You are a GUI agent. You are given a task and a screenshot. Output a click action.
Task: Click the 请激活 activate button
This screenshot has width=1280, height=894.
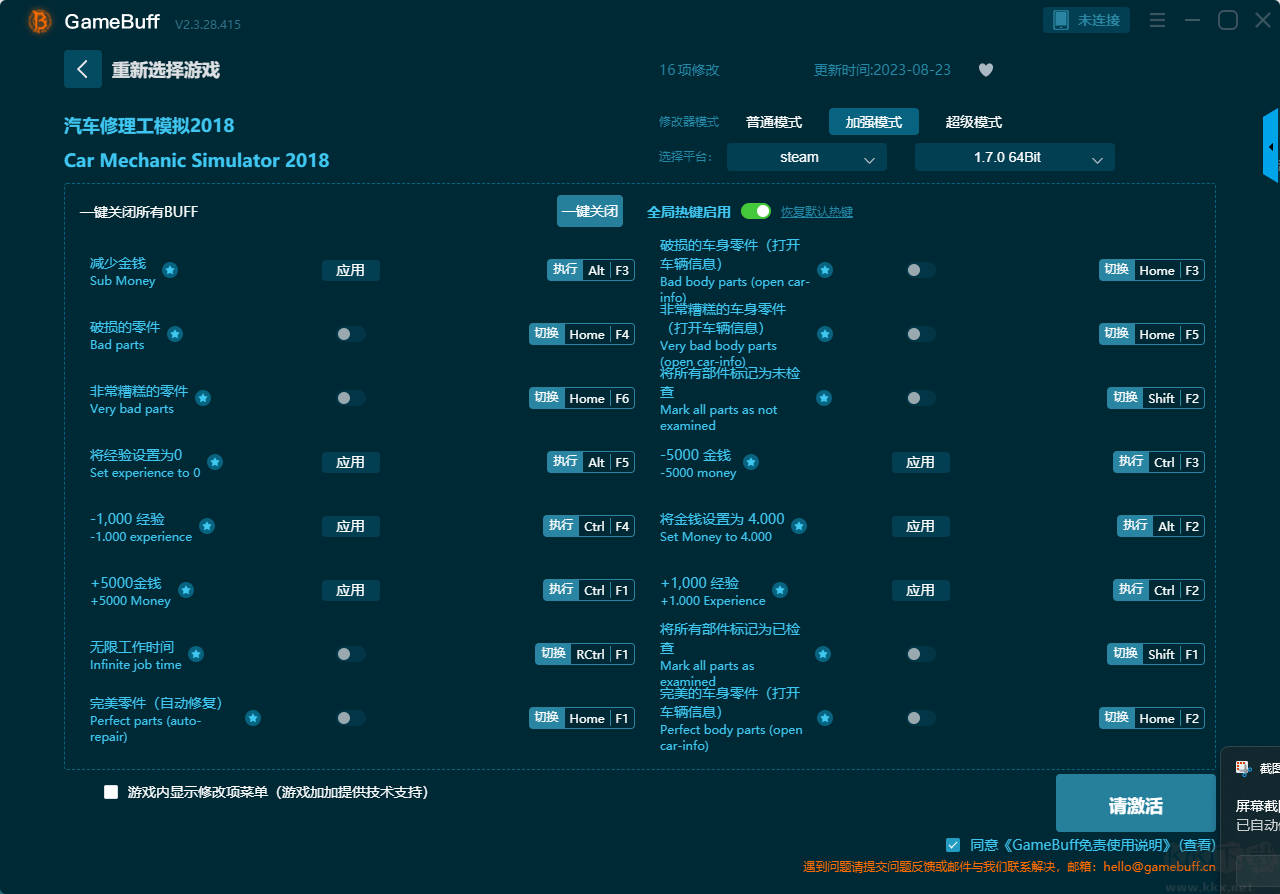pyautogui.click(x=1136, y=804)
